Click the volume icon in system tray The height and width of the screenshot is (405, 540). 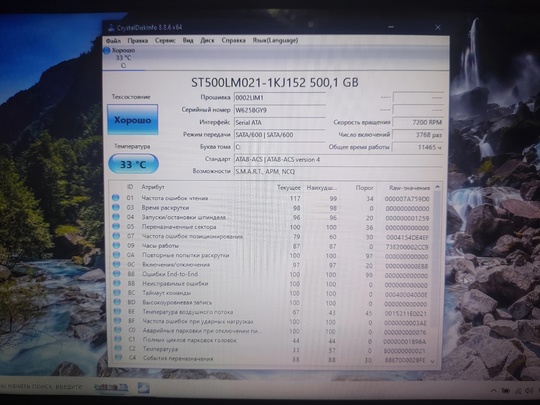(529, 390)
